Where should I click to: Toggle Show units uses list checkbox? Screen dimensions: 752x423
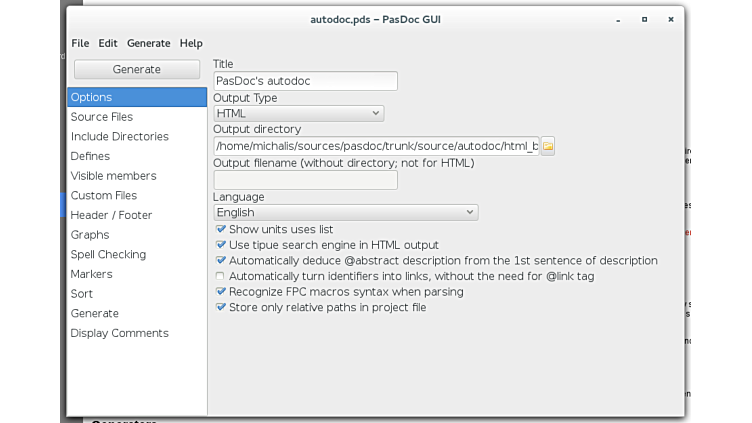(221, 229)
